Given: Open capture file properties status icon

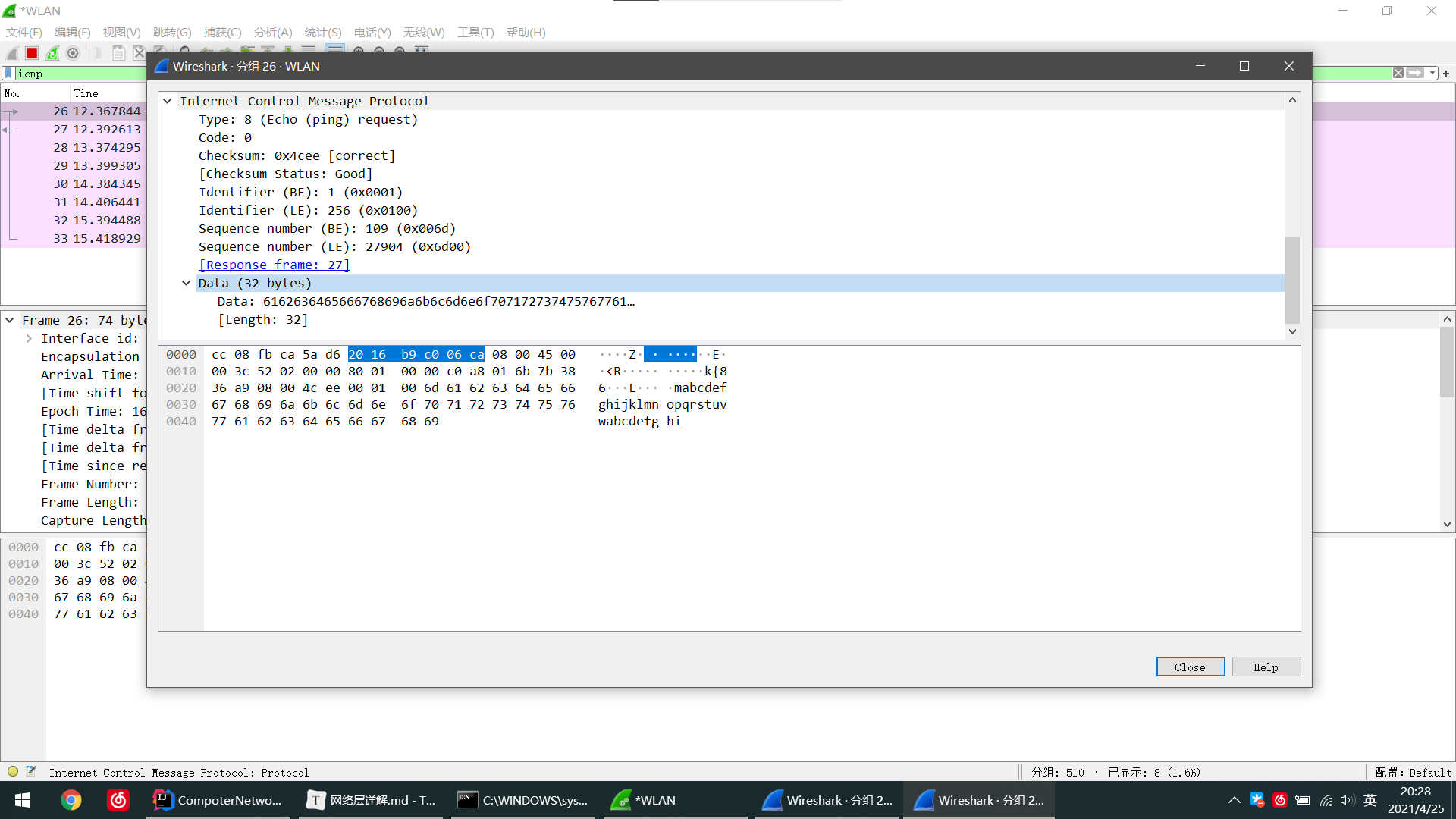Looking at the screenshot, I should click(31, 772).
